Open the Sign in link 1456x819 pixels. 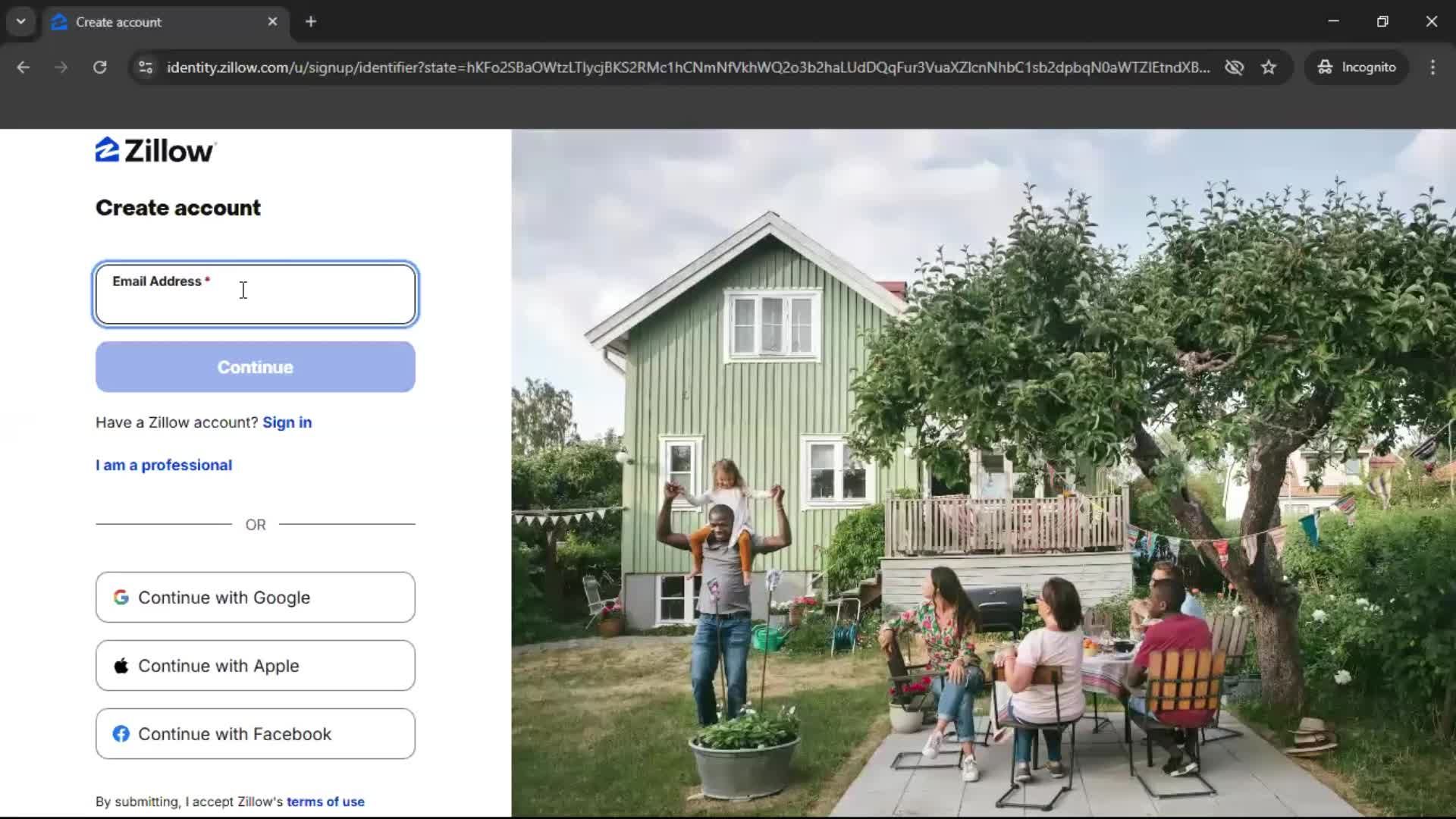click(x=287, y=422)
